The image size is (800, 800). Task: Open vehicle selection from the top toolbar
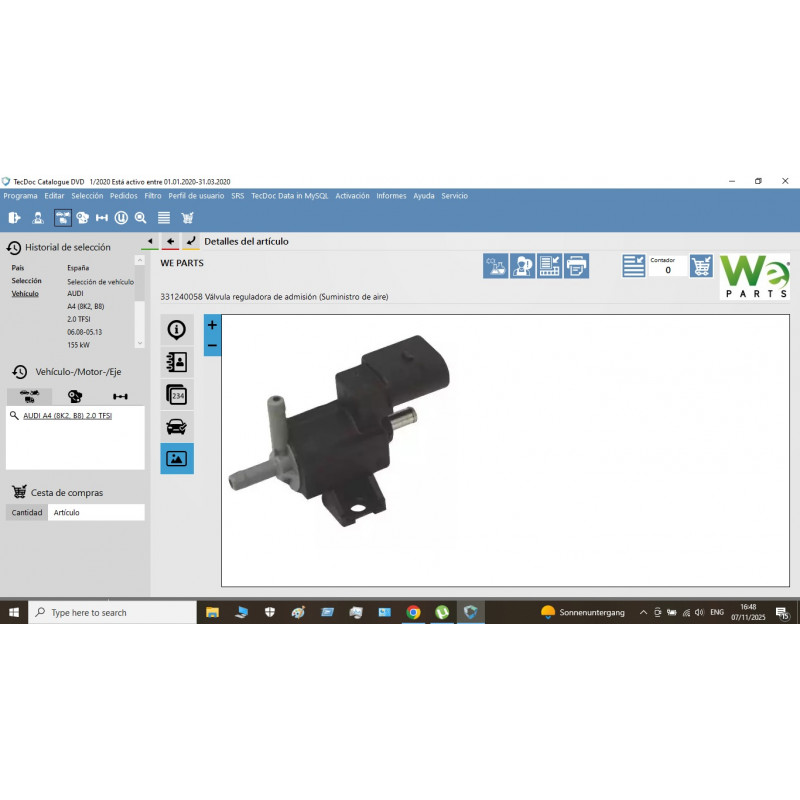[x=62, y=217]
